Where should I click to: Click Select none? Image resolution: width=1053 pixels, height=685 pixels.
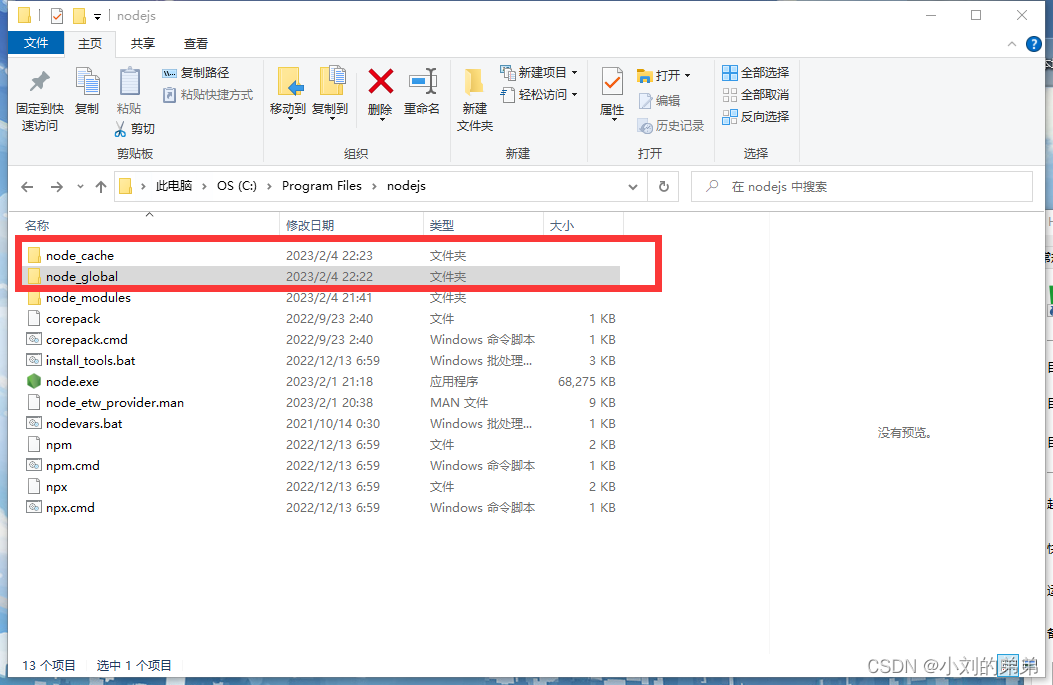coord(756,95)
